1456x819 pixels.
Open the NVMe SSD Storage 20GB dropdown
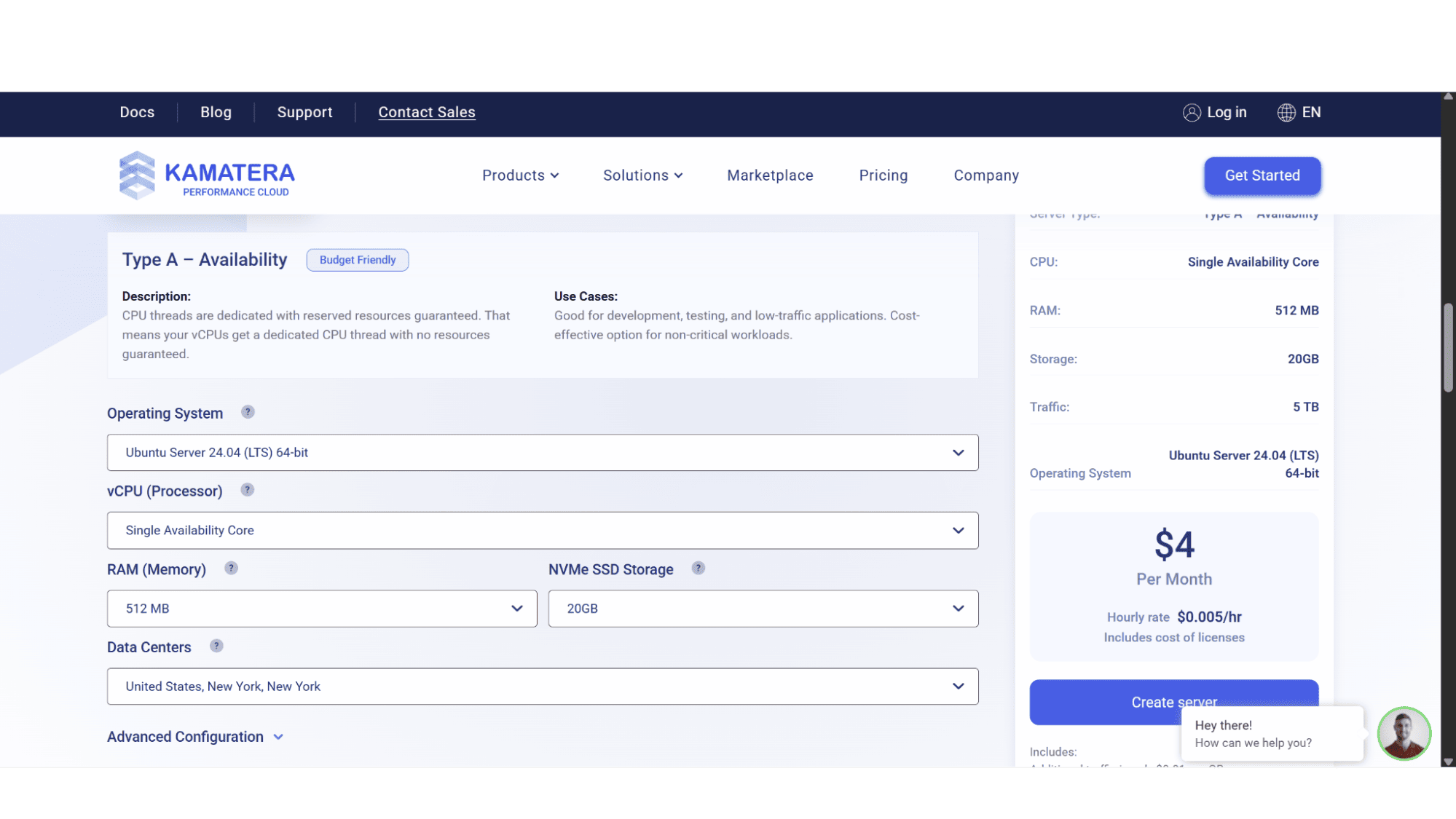click(763, 609)
